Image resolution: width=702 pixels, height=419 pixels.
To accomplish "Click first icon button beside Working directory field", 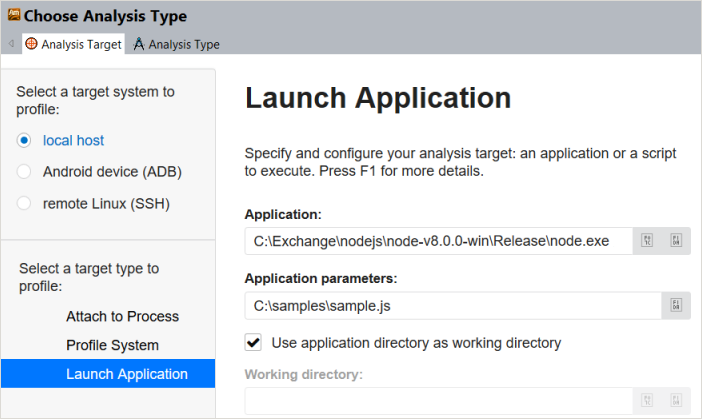I will coord(648,400).
